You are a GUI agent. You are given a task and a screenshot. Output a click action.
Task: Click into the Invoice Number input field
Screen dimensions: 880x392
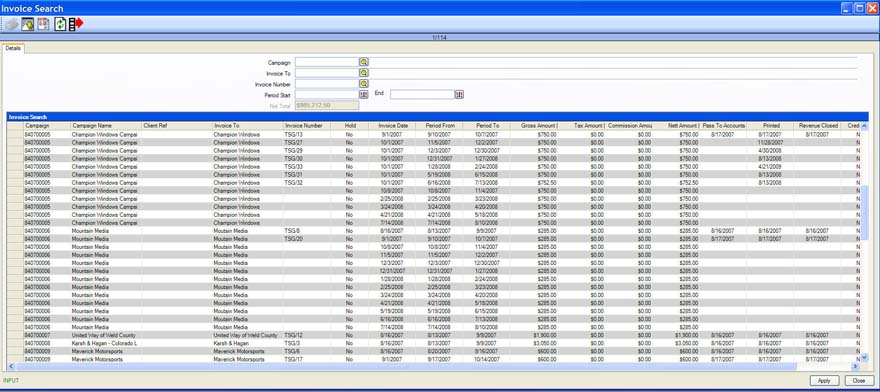tap(327, 84)
